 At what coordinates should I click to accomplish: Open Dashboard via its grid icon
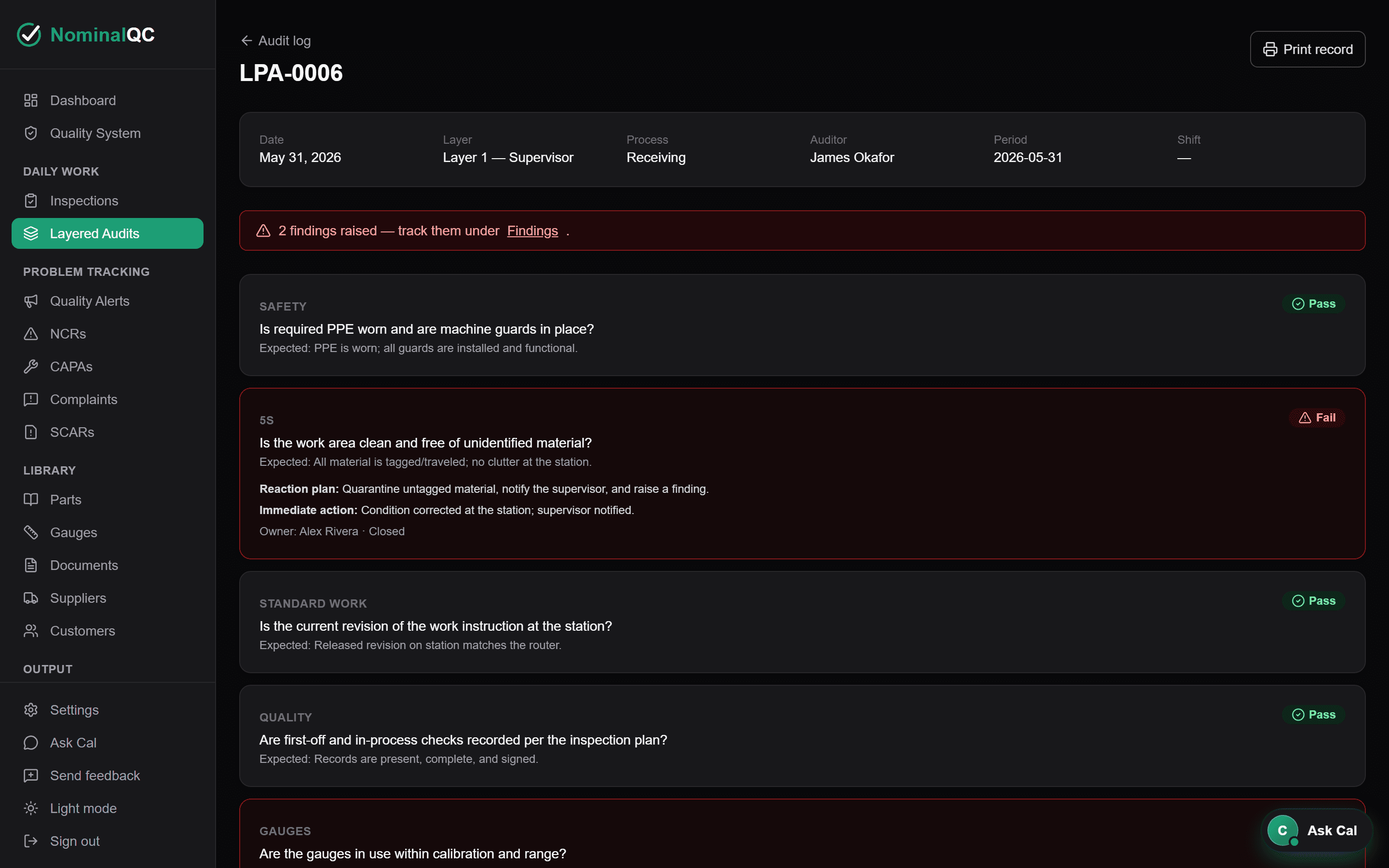point(31,100)
